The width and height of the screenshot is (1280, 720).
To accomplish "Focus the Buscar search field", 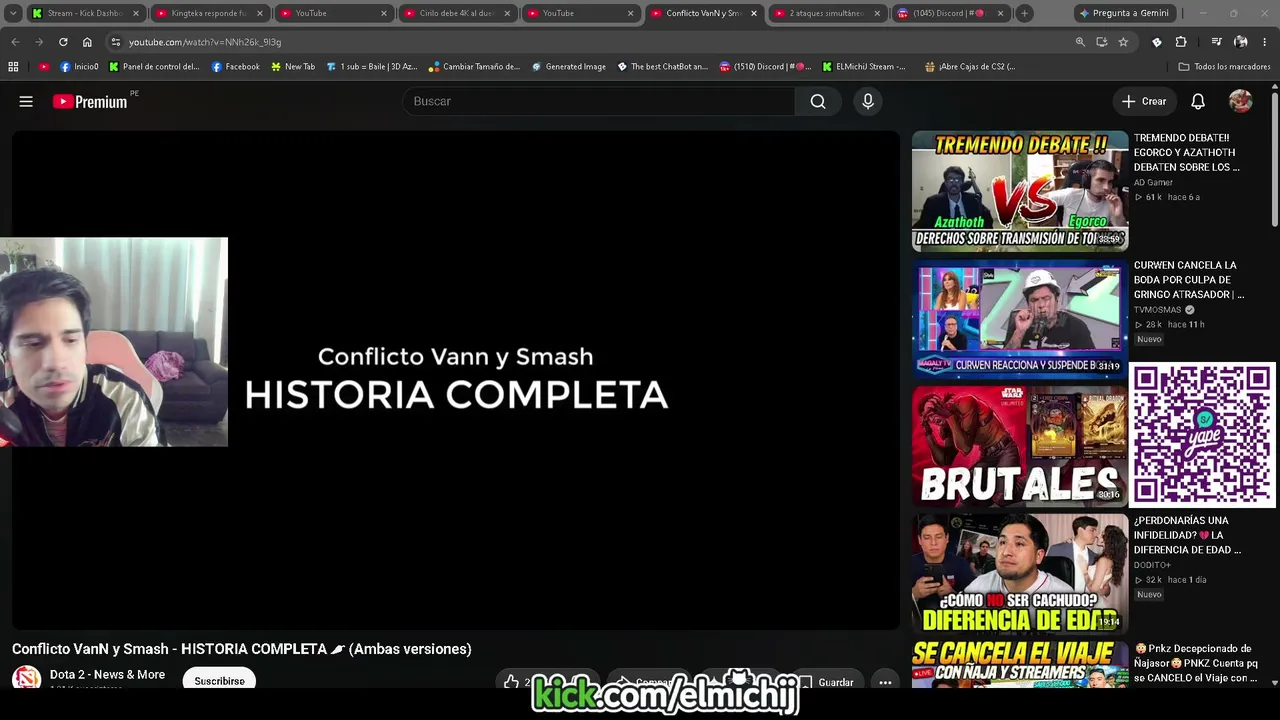I will 599,101.
